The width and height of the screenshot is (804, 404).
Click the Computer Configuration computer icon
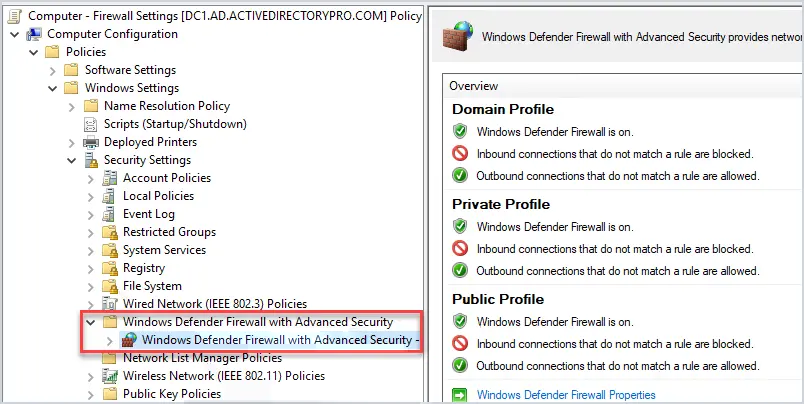(x=34, y=34)
